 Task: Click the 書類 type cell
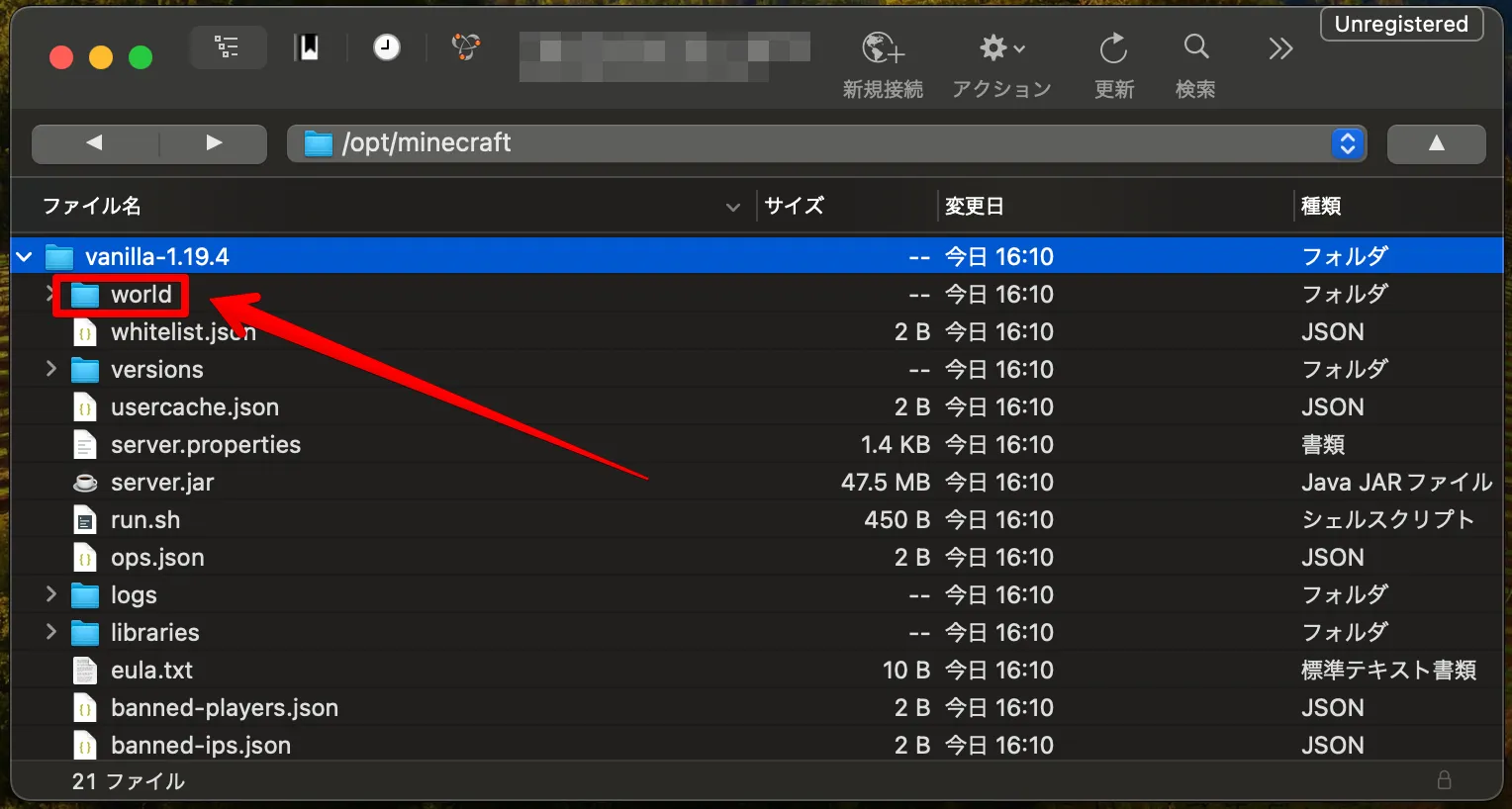1323,445
